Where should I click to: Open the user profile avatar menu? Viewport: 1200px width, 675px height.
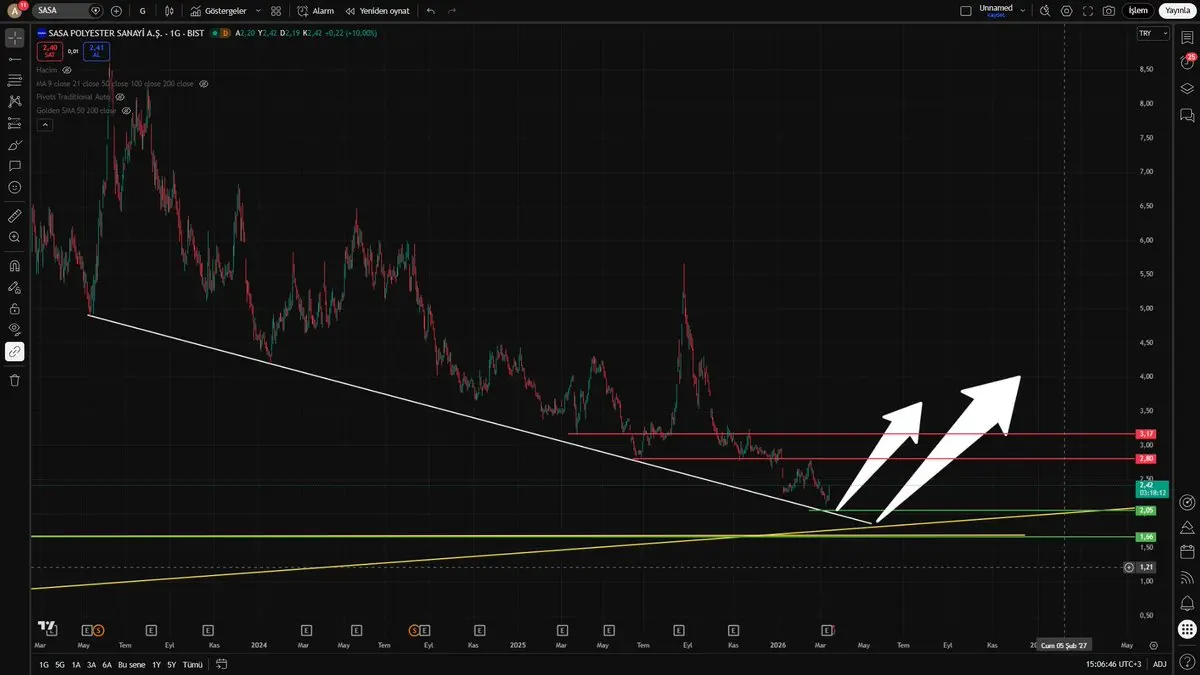pos(15,10)
